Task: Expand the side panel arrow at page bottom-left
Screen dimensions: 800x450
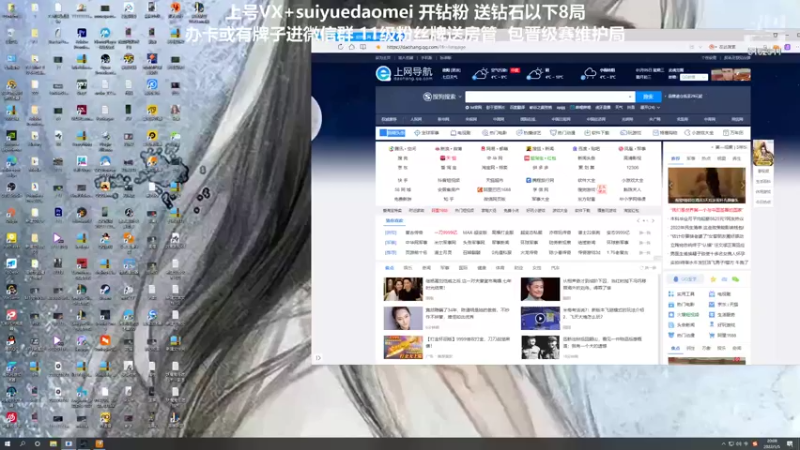Action: point(318,358)
